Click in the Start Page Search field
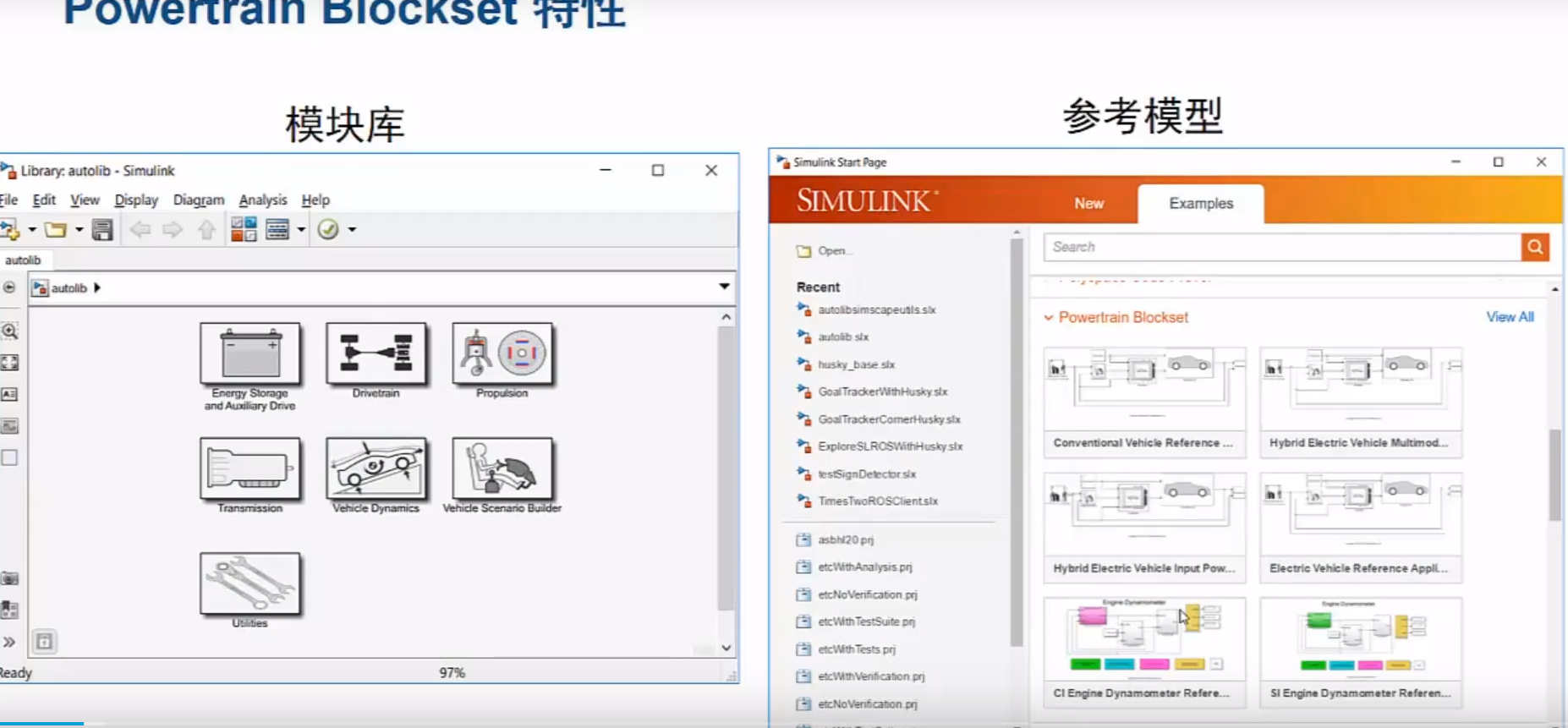Image resolution: width=1568 pixels, height=728 pixels. pos(1282,247)
